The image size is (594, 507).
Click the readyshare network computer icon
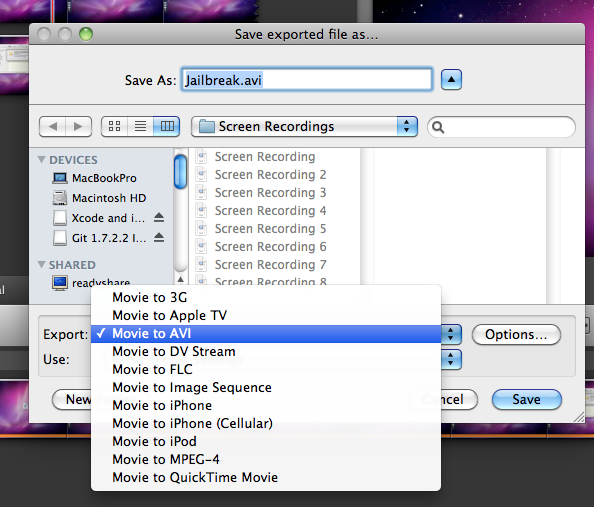60,283
